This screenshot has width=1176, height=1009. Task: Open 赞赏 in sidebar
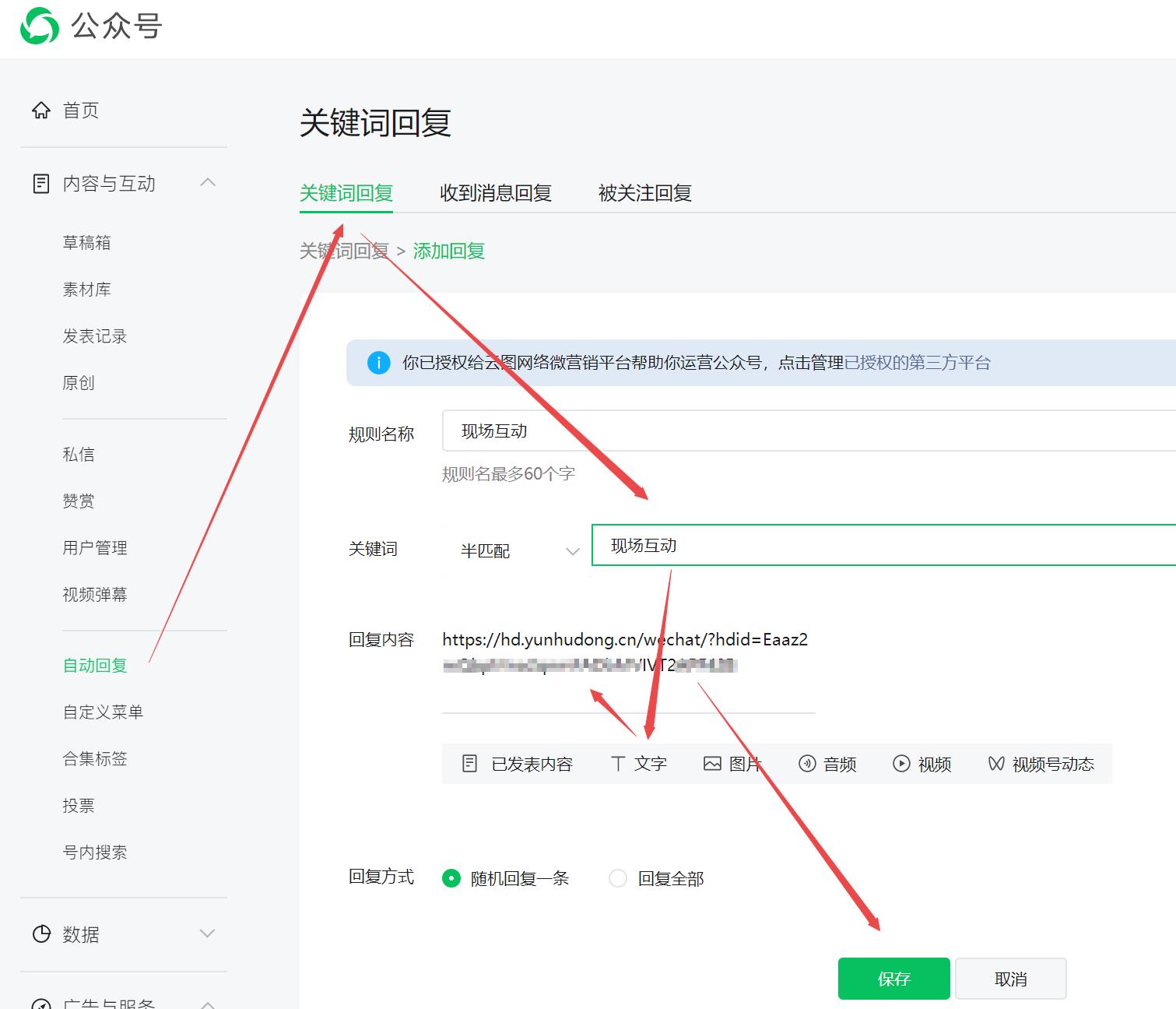(79, 501)
